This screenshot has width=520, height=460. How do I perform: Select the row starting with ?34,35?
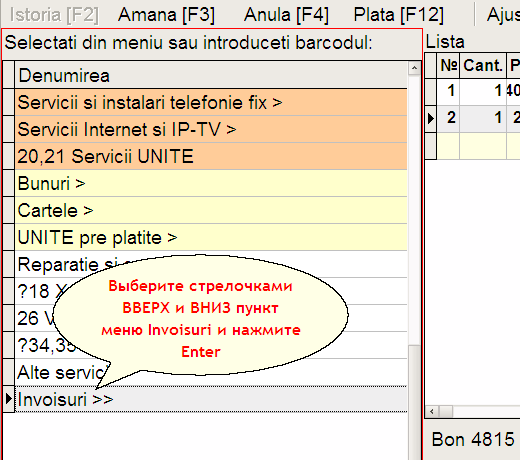[211, 345]
